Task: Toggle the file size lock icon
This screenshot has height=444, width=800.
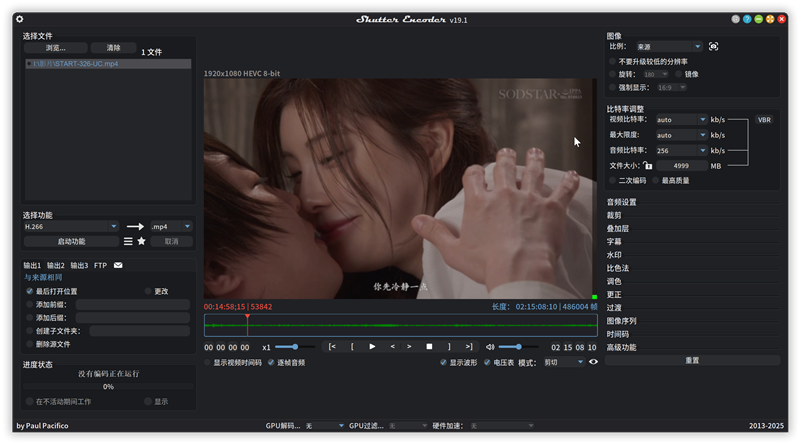Action: (647, 165)
